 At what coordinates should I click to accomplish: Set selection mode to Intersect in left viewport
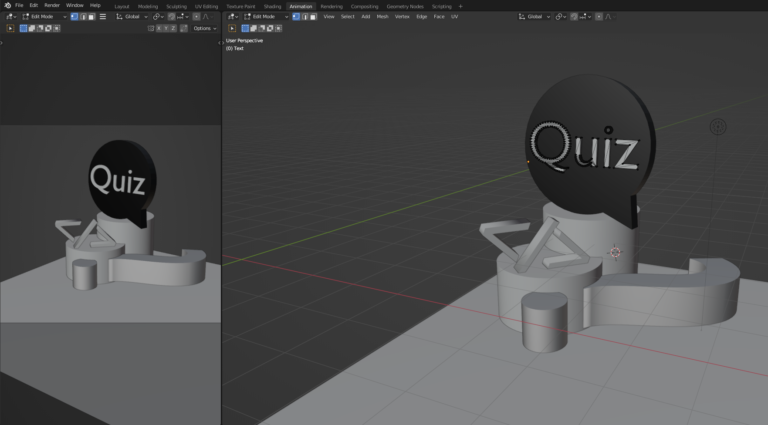point(56,28)
